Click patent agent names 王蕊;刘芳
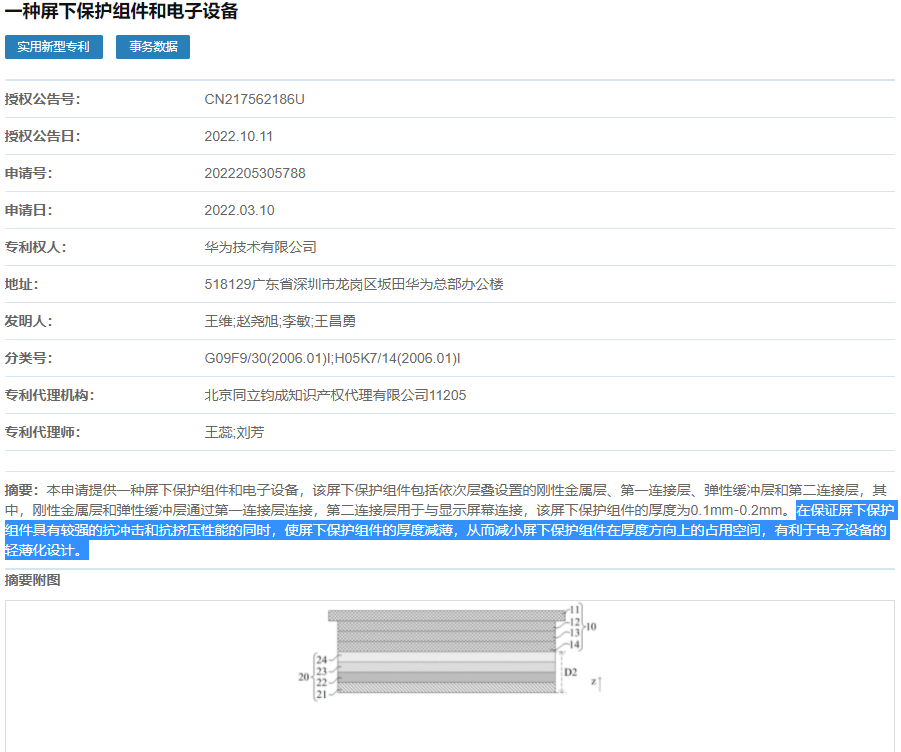 [234, 432]
